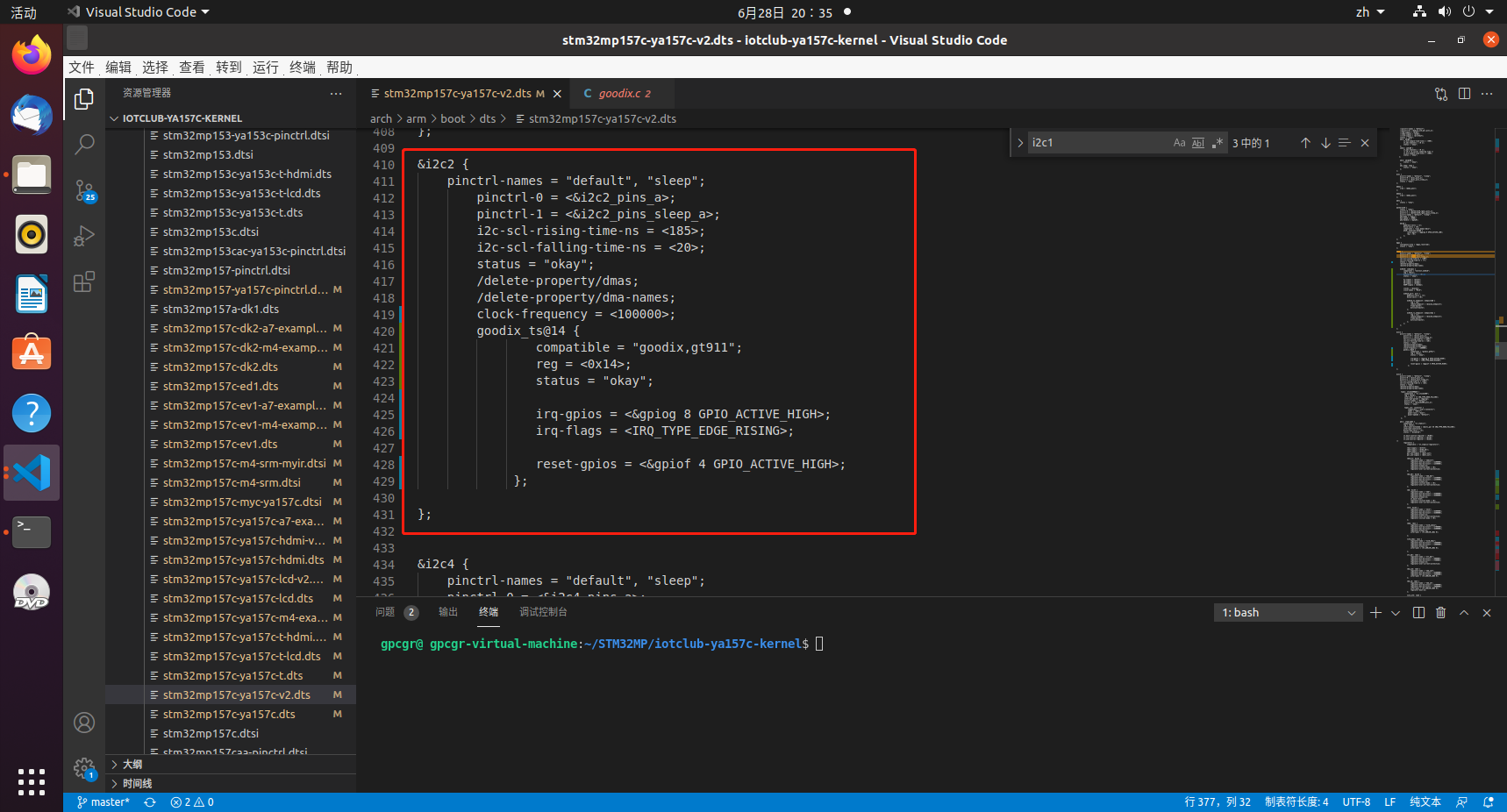The height and width of the screenshot is (812, 1507).
Task: Open the Explorer view in activity bar
Action: click(84, 99)
